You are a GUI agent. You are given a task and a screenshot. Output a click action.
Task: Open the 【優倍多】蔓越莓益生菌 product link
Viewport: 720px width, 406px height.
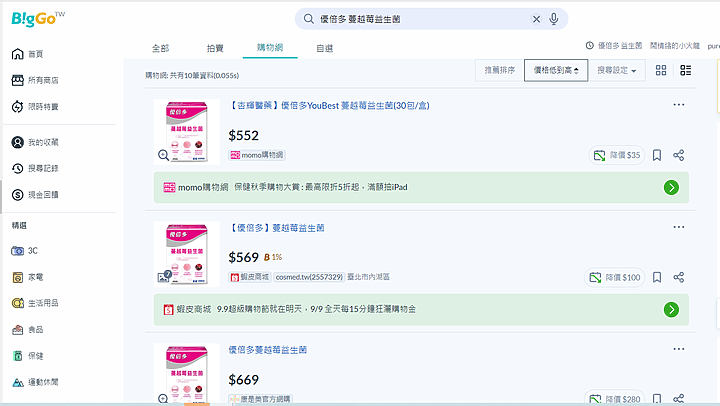click(x=276, y=228)
